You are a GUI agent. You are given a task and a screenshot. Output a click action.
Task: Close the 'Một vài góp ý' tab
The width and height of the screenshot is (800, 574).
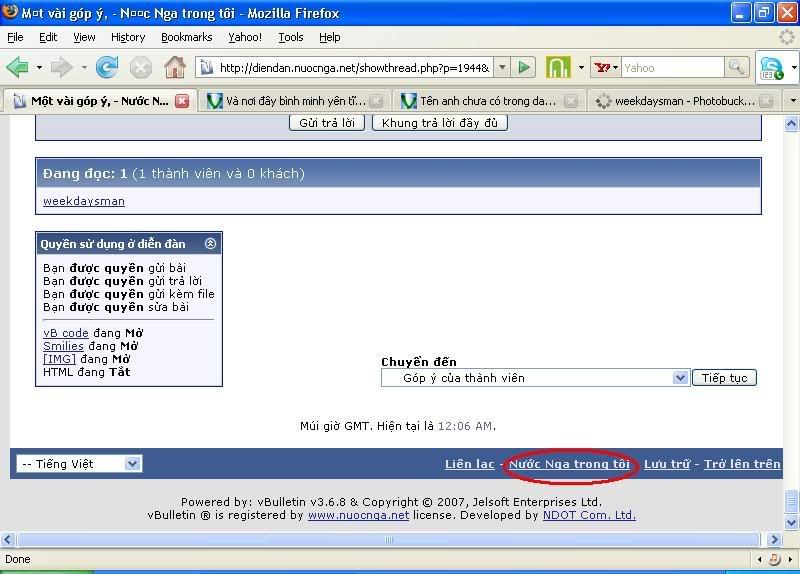pos(182,101)
